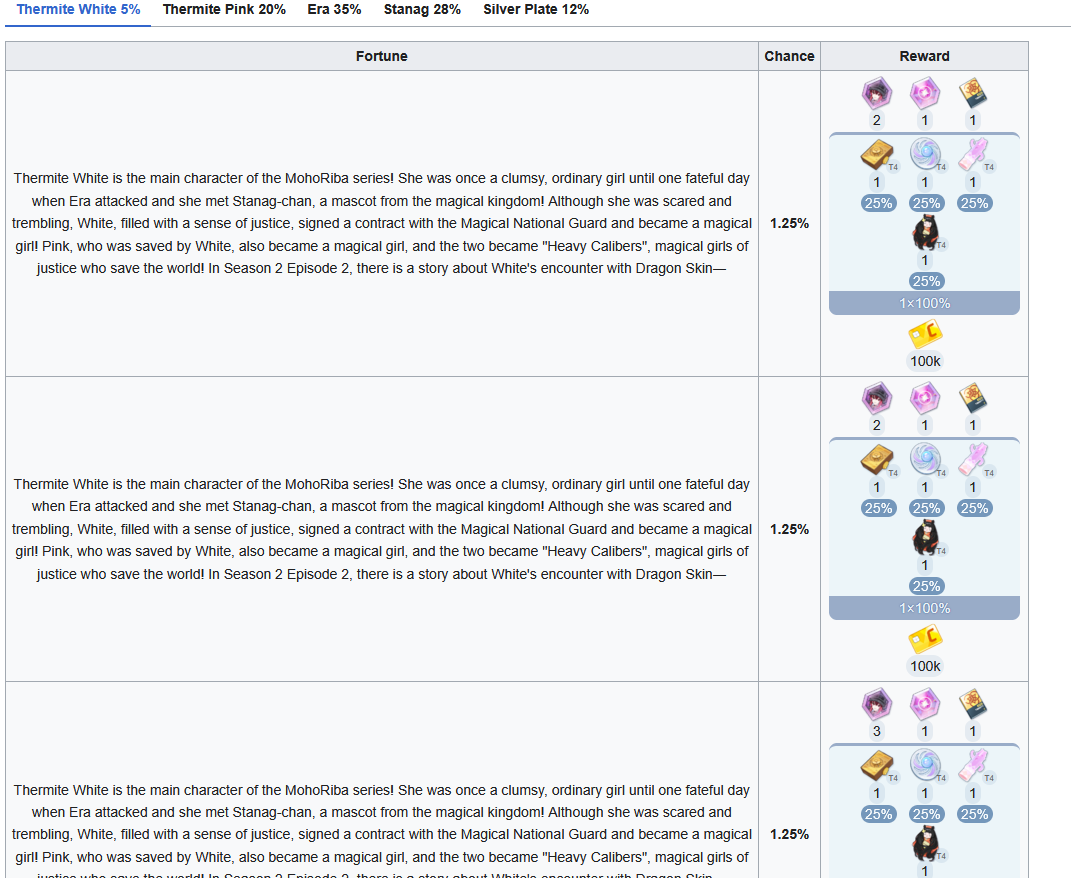Click the gold credit card icon above second 100k
This screenshot has height=878, width=1071.
(925, 640)
